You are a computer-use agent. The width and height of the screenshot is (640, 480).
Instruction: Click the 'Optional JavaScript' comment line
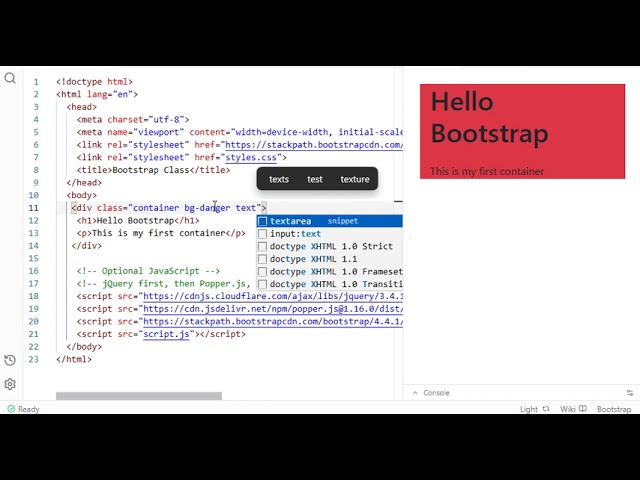point(148,271)
